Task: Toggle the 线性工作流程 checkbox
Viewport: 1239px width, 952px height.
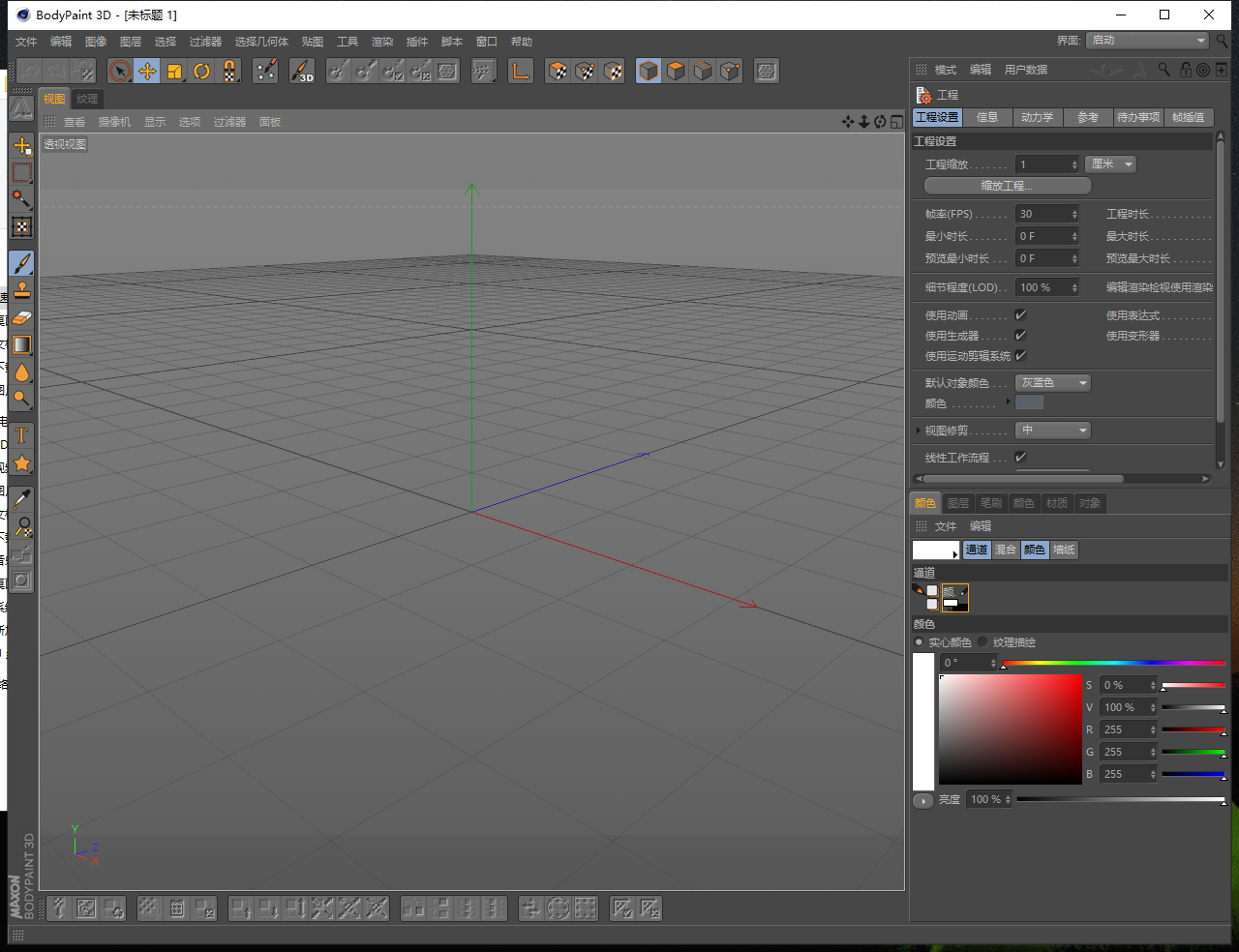Action: [x=1020, y=457]
